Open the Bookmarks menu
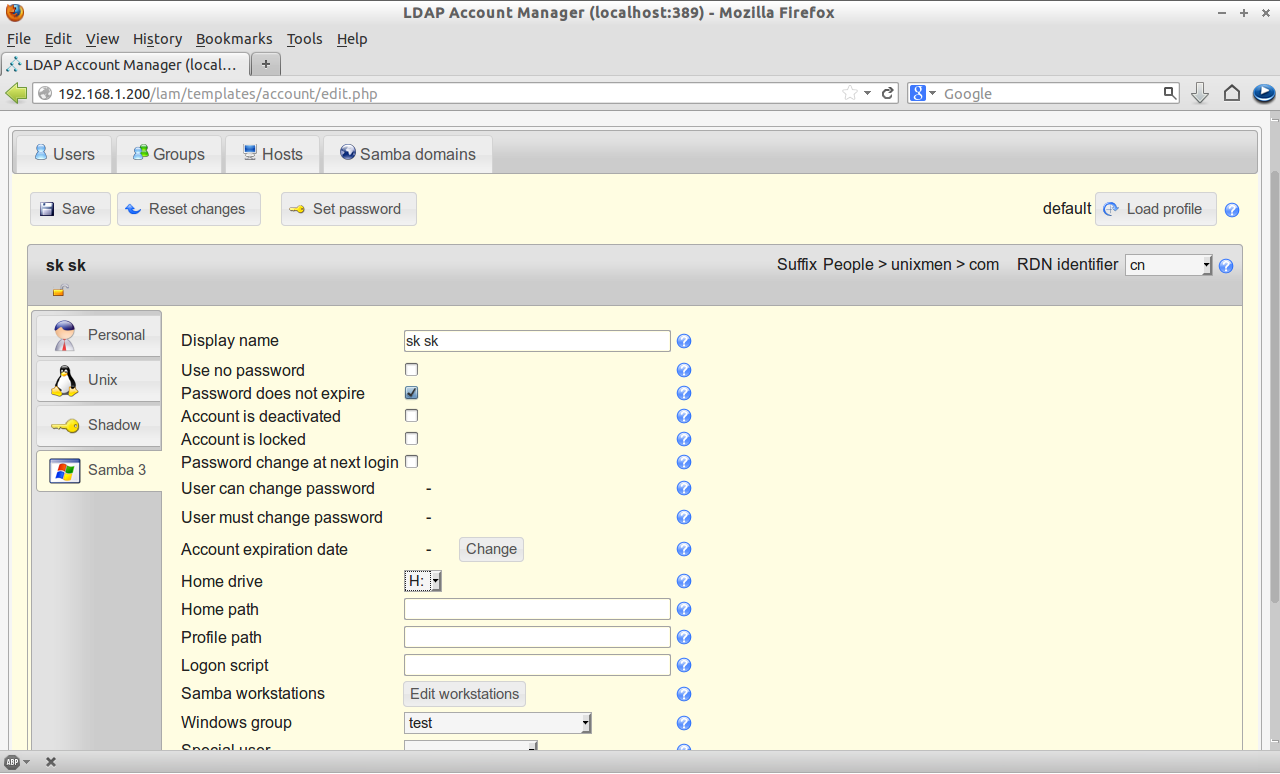1280x774 pixels. (x=234, y=39)
